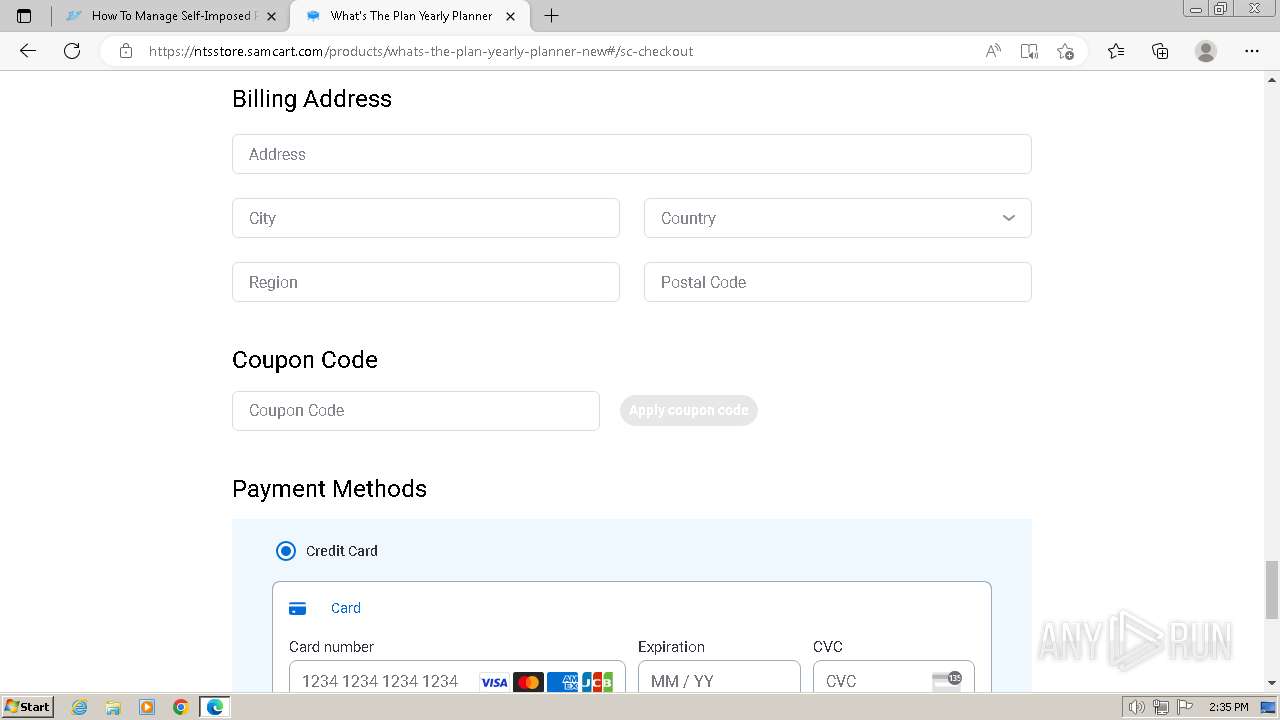Click the Address input field
Screen dimensions: 1280x720
(631, 154)
